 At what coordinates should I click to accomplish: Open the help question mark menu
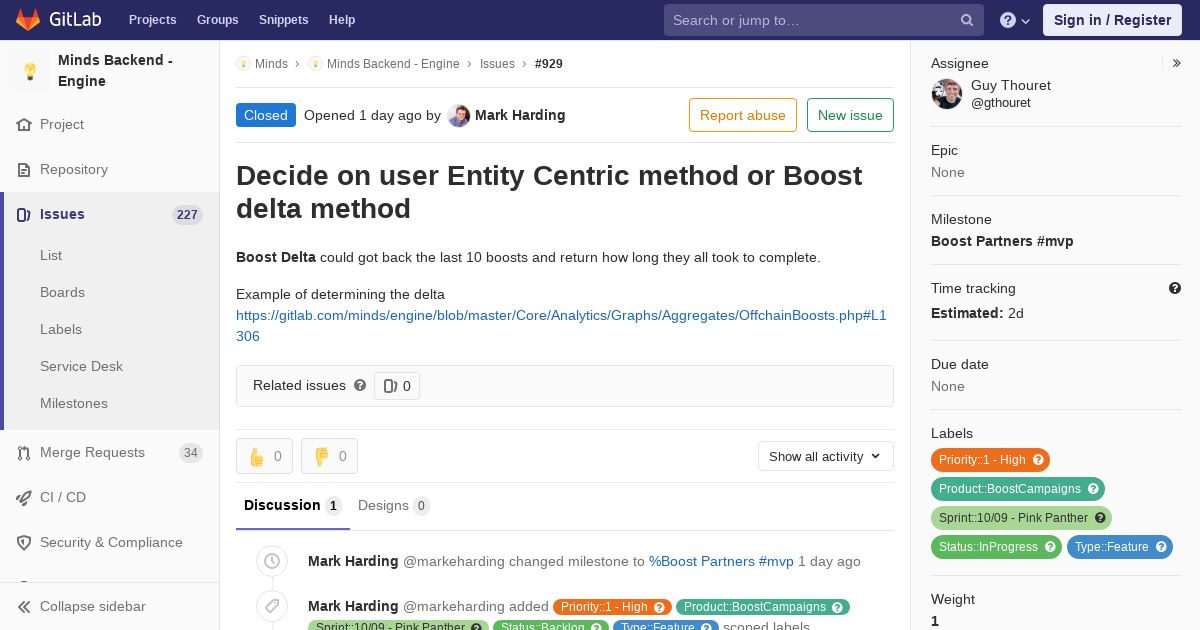pyautogui.click(x=1015, y=20)
